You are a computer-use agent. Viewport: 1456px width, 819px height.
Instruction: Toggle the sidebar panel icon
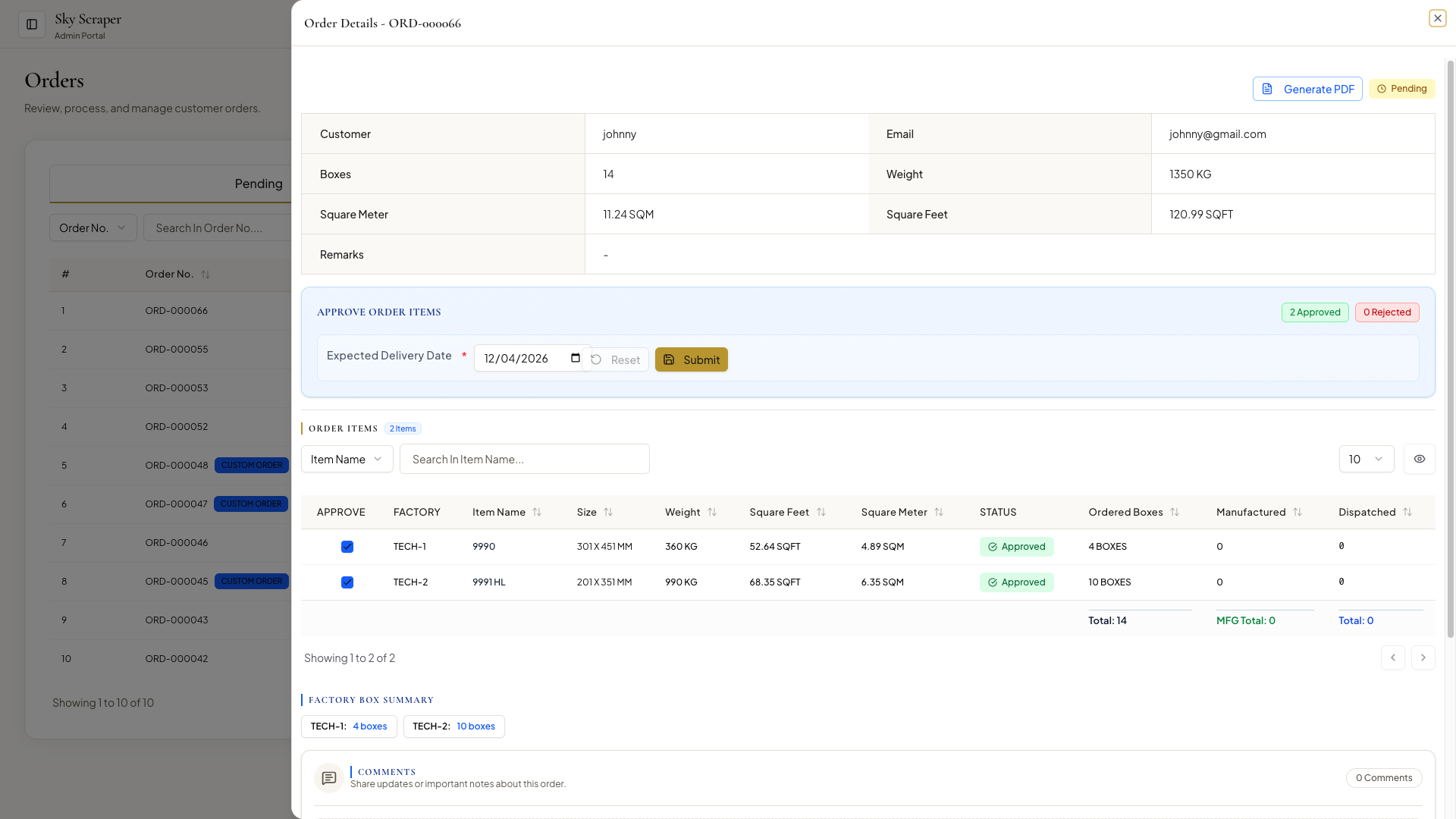32,24
